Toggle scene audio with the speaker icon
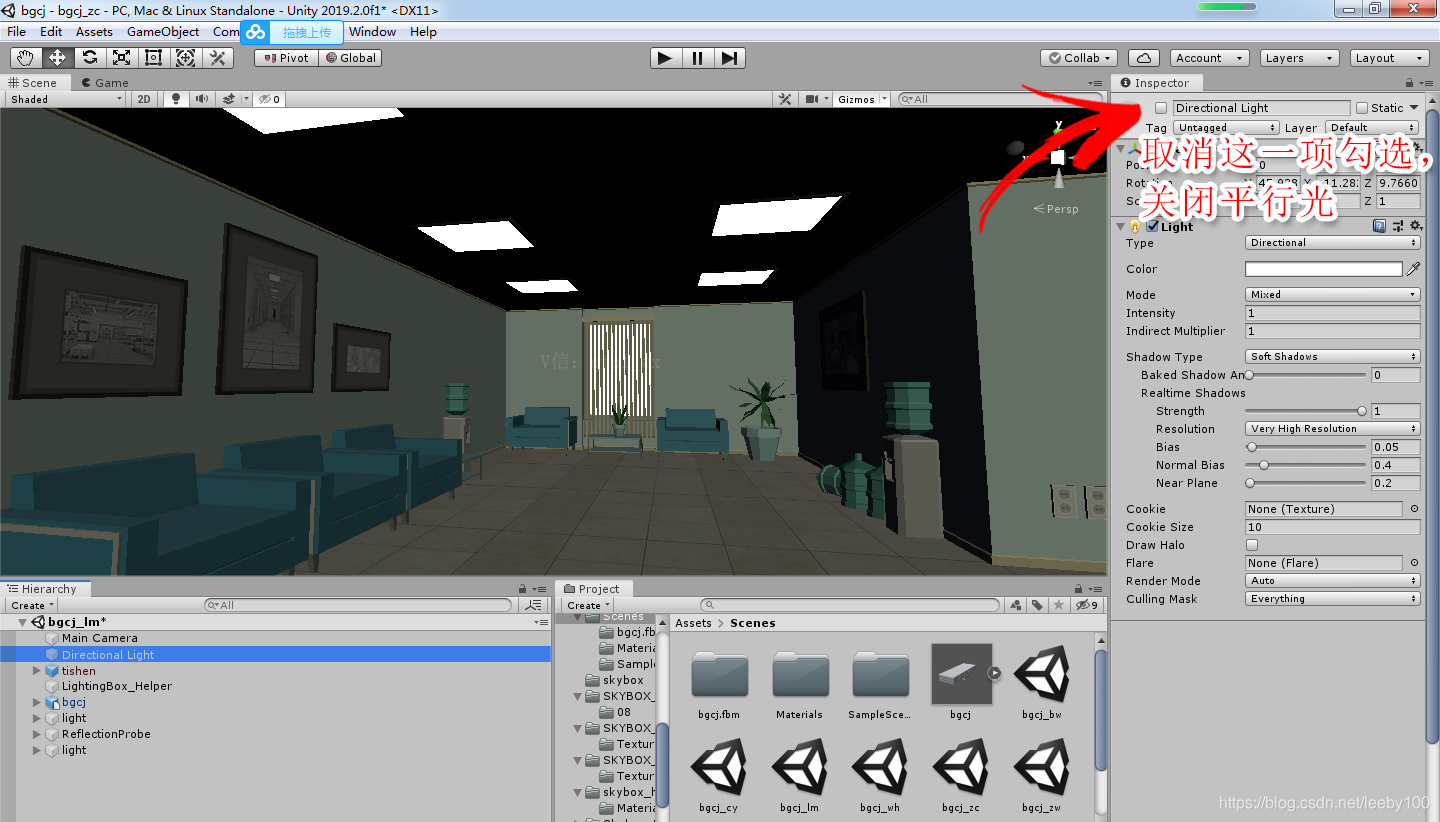1440x822 pixels. [x=202, y=99]
